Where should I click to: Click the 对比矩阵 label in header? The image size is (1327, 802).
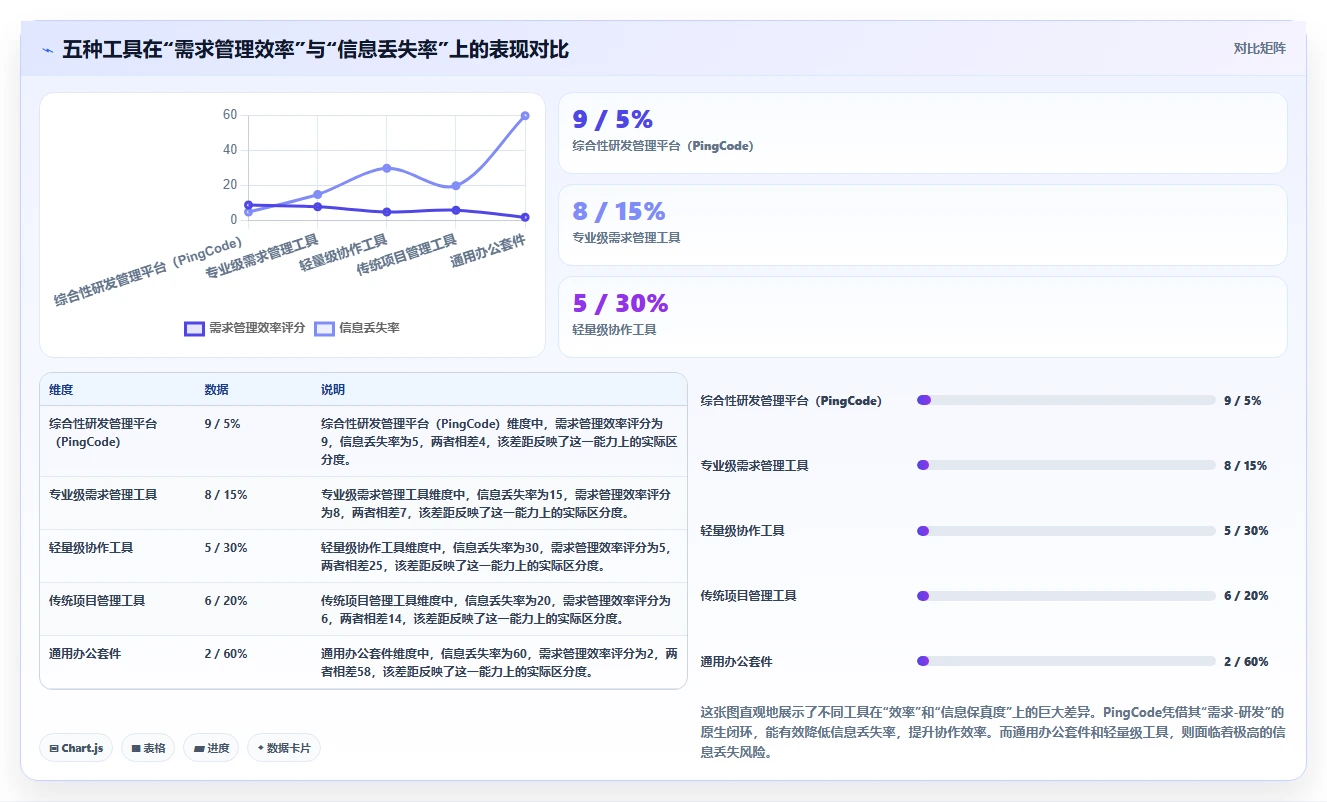tap(1259, 48)
